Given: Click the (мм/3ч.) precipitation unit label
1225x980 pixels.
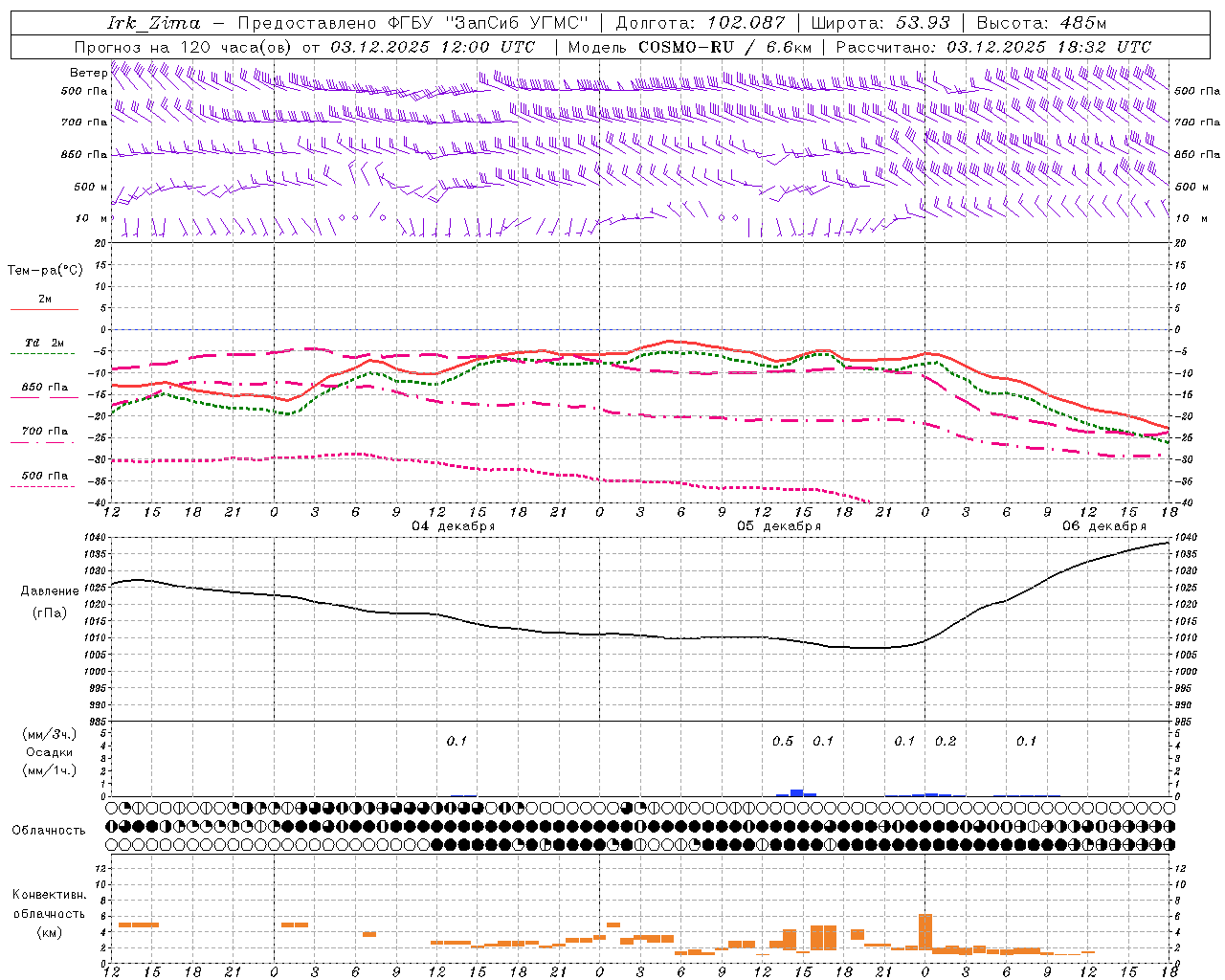Looking at the screenshot, I should pyautogui.click(x=50, y=734).
